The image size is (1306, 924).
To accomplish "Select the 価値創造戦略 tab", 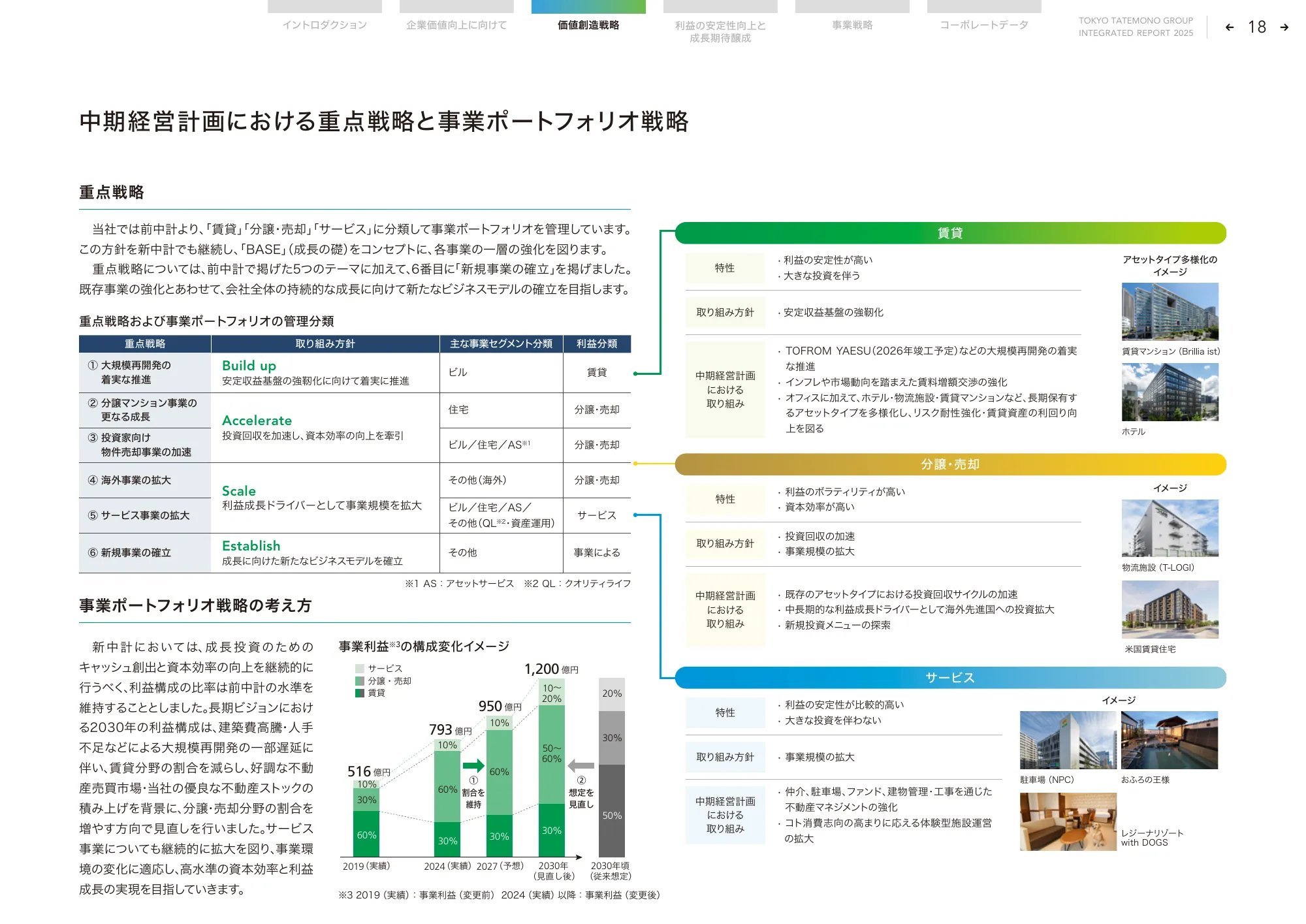I will 588,25.
